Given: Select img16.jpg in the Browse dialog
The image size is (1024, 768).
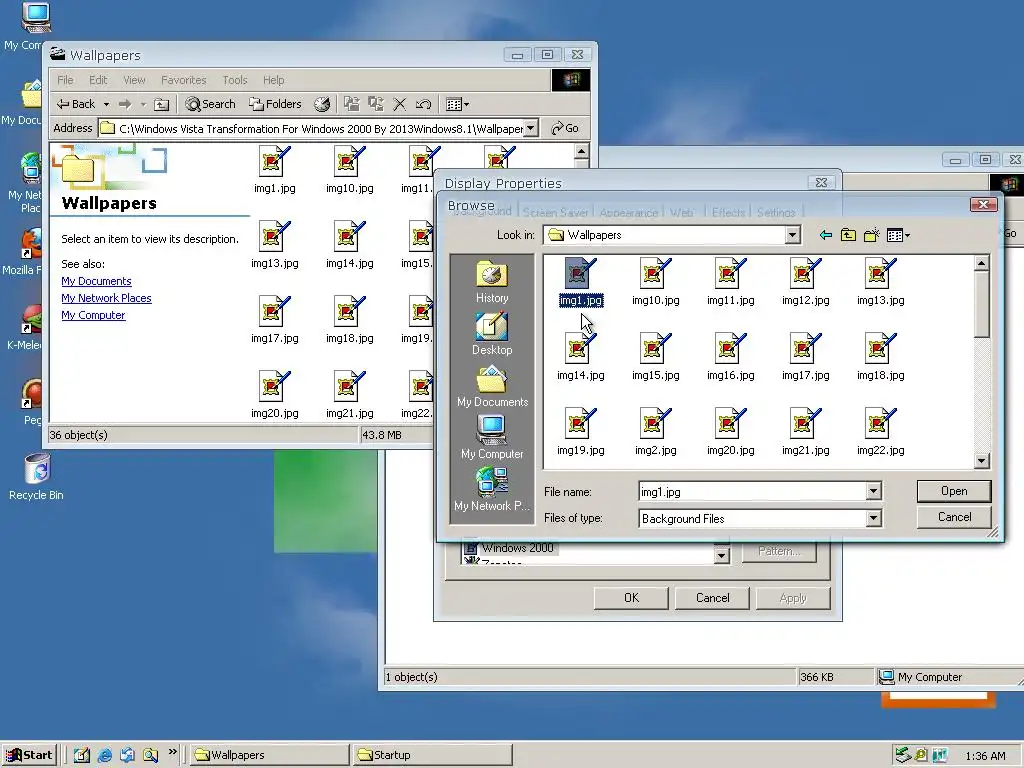Looking at the screenshot, I should click(731, 358).
